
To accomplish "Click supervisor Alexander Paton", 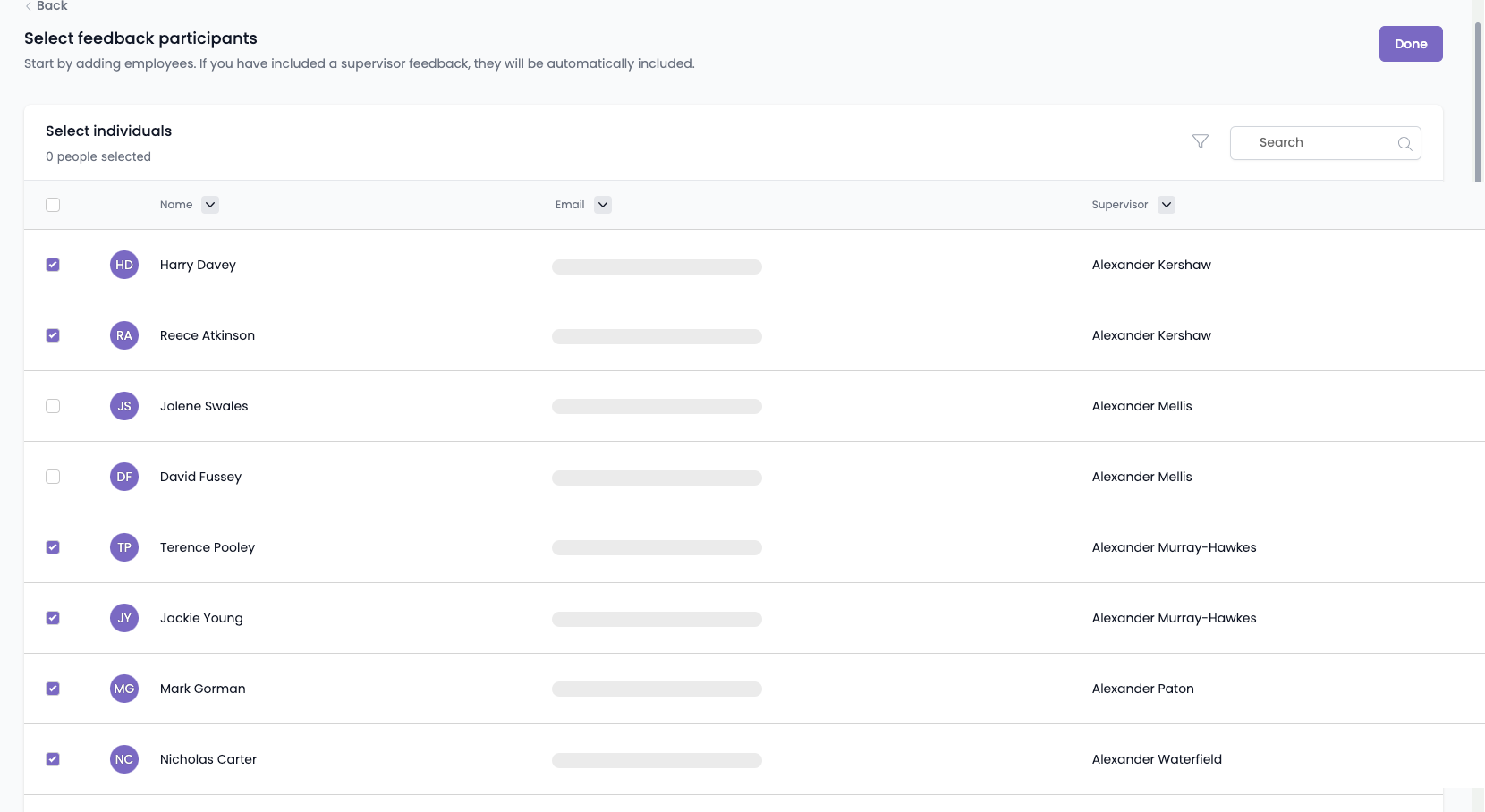I will pos(1143,689).
